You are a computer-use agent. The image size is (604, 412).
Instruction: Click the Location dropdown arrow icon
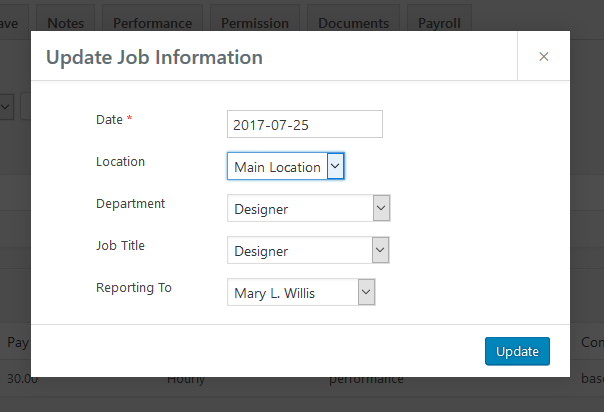(x=335, y=166)
